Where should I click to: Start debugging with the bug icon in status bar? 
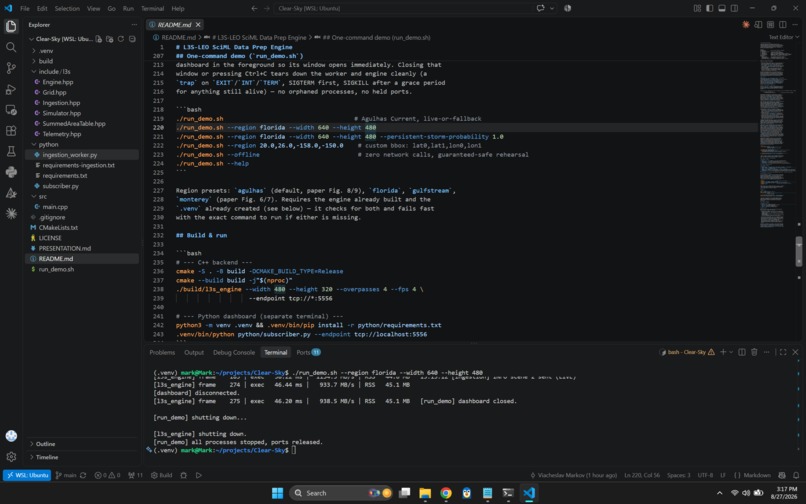coord(184,475)
